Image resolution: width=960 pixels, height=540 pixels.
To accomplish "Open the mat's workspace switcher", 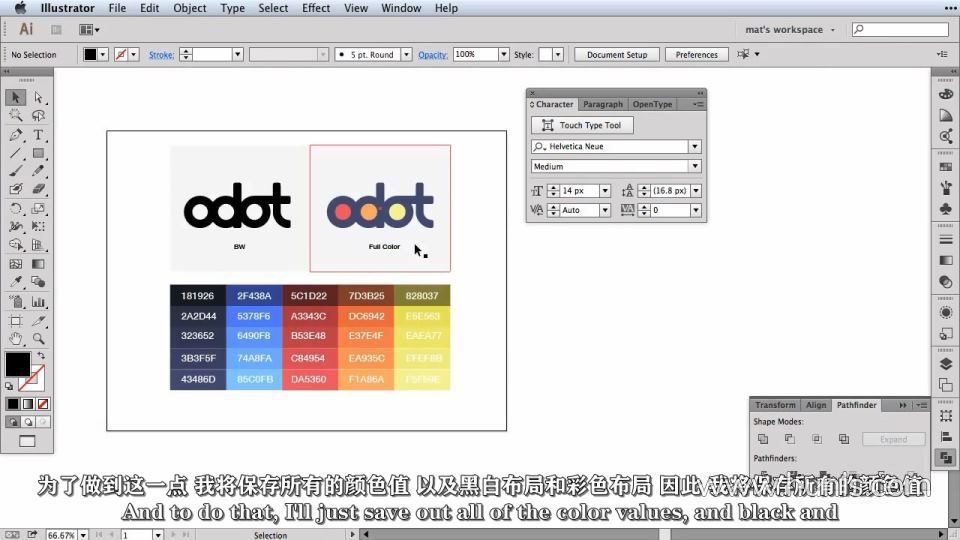I will 789,29.
